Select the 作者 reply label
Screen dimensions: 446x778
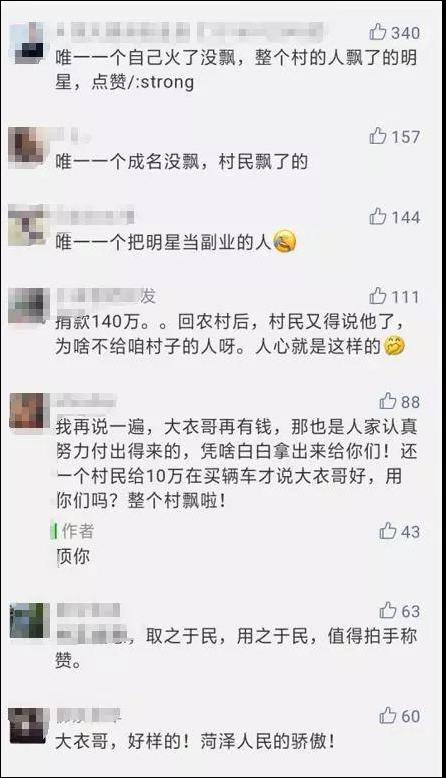pos(77,531)
